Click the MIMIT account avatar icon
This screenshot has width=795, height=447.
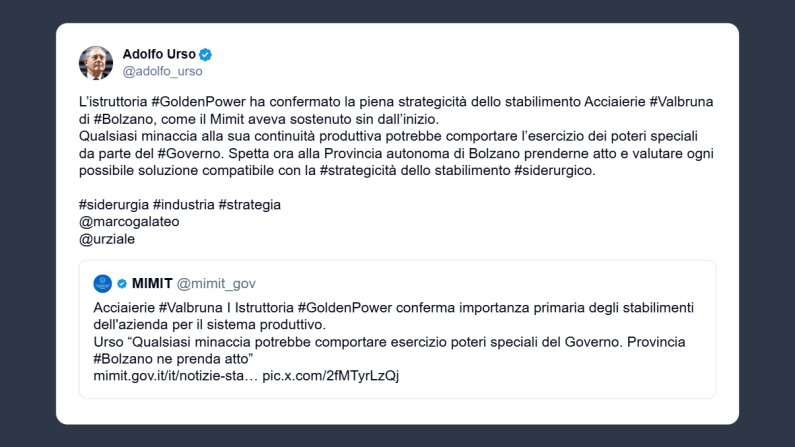point(102,283)
